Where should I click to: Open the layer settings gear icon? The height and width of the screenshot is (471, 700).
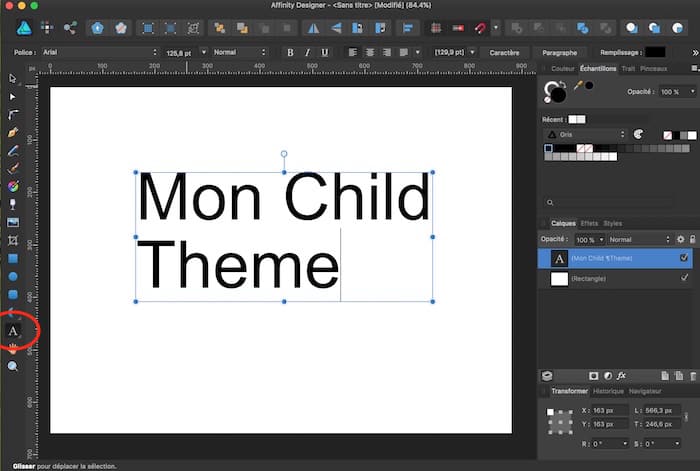point(680,239)
